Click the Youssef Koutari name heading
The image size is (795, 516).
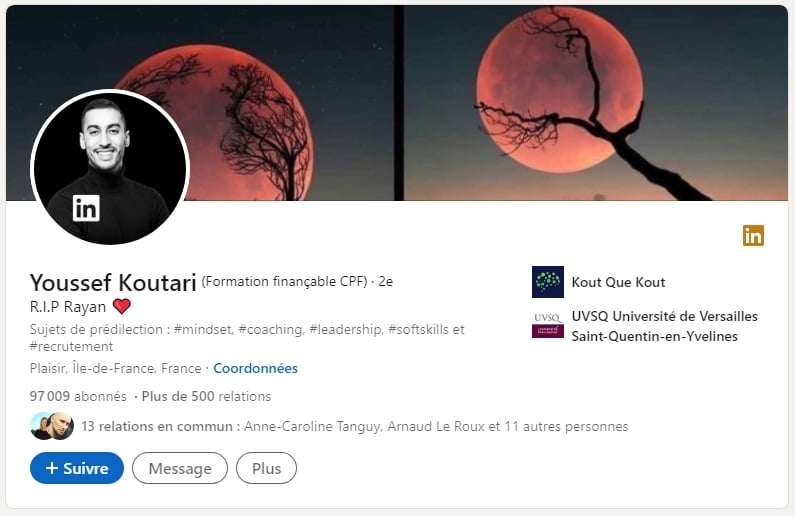(x=113, y=282)
